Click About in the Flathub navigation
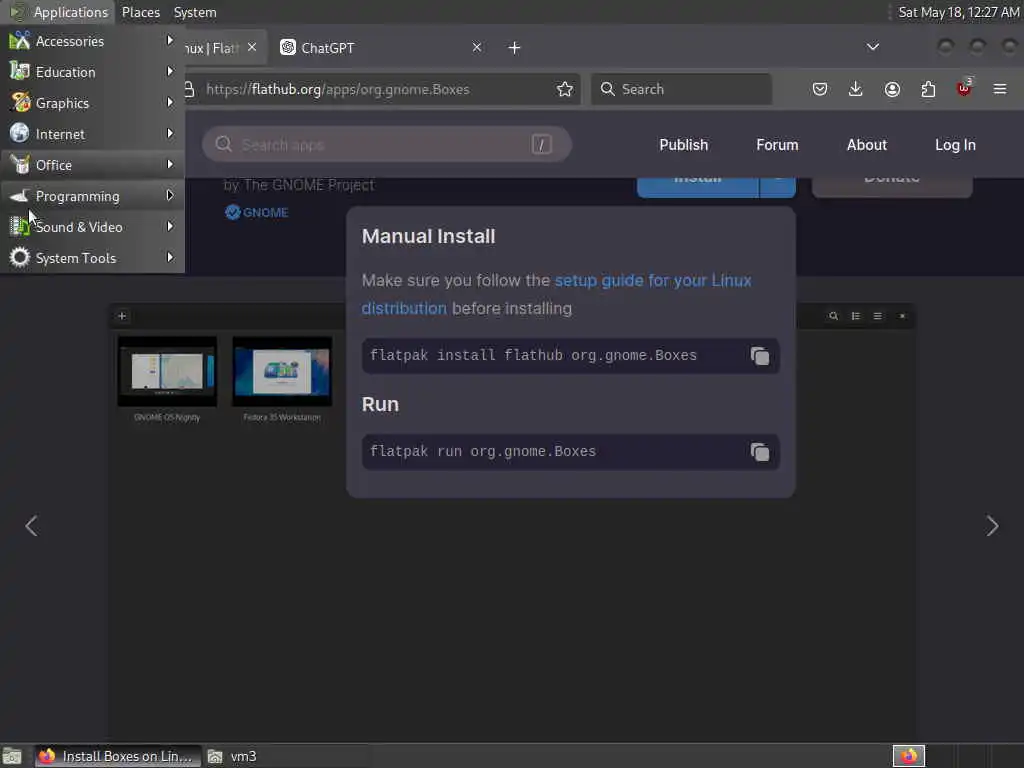 (x=867, y=145)
